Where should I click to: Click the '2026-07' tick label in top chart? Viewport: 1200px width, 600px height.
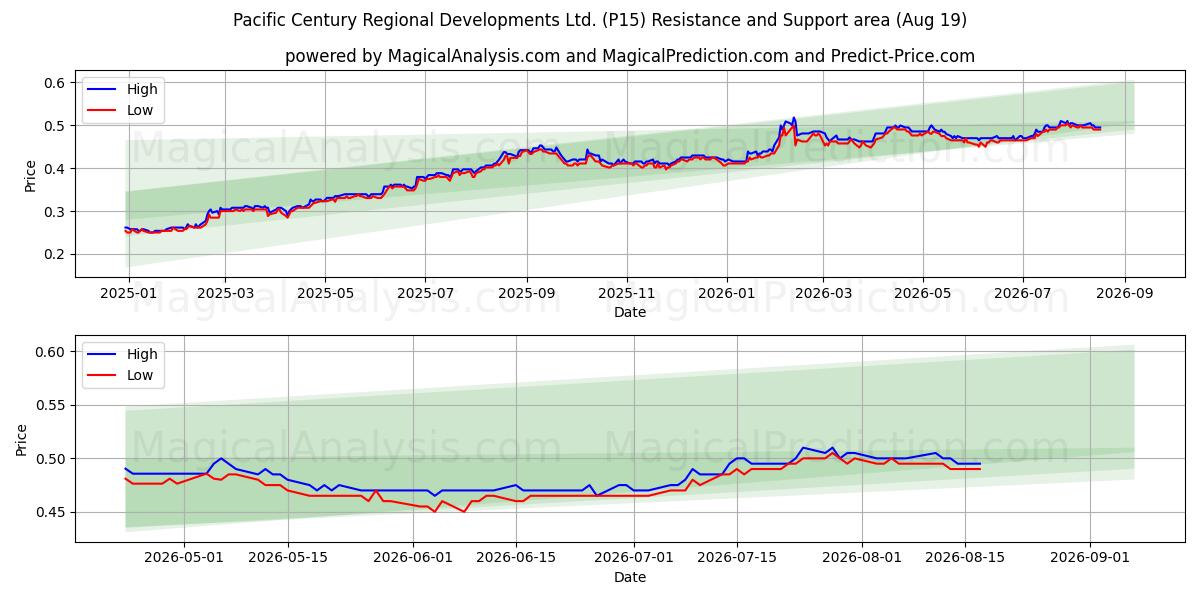coord(1023,294)
